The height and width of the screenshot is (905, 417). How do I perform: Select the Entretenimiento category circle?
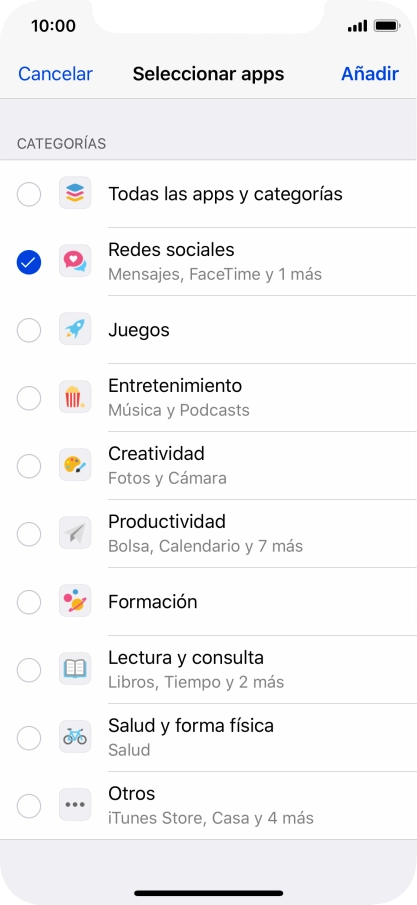pos(29,398)
